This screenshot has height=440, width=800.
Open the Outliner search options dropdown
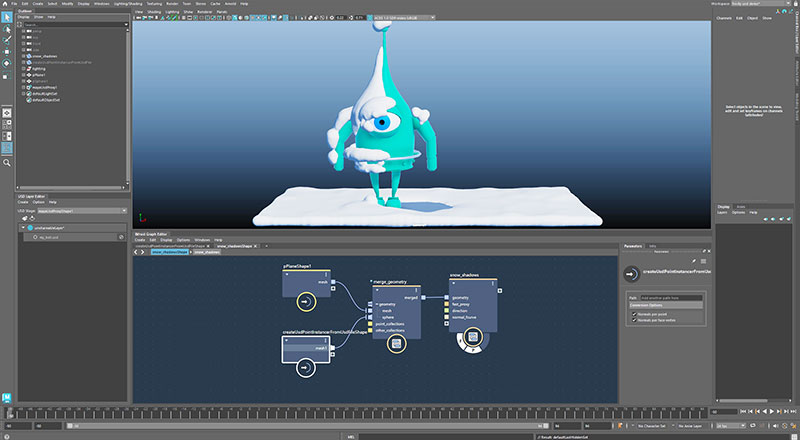click(126, 25)
